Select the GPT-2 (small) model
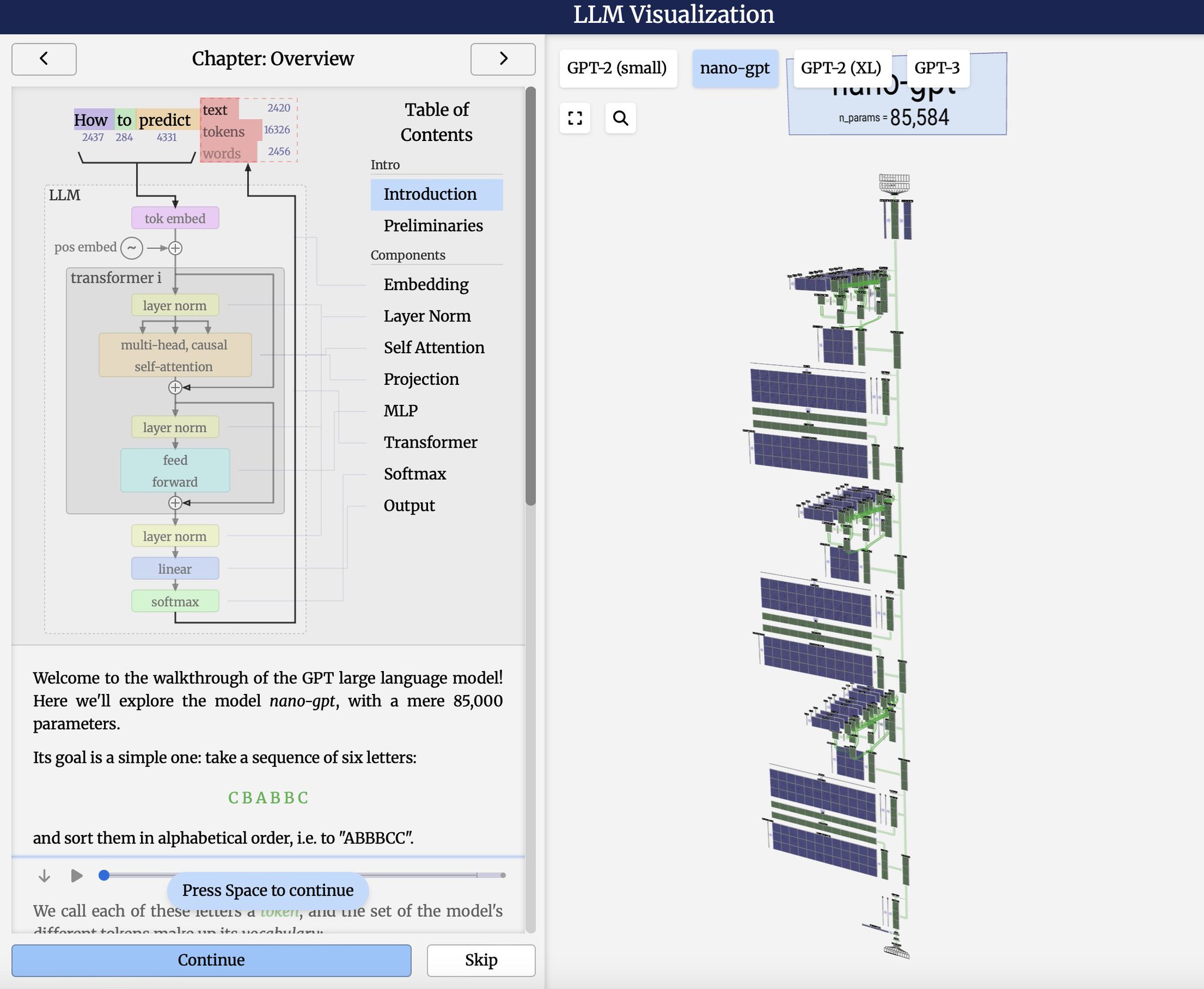The image size is (1204, 989). point(617,68)
